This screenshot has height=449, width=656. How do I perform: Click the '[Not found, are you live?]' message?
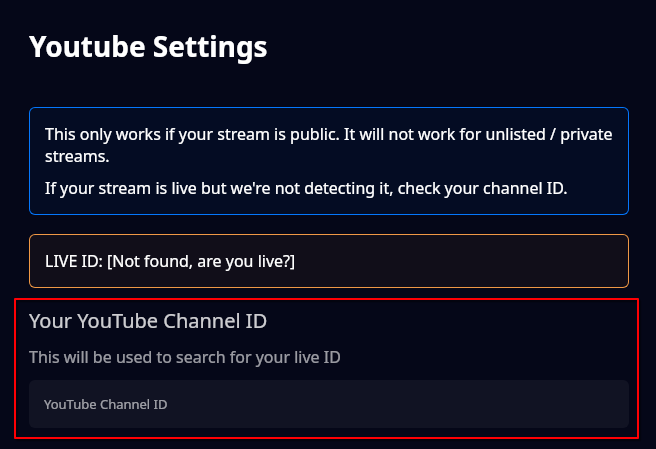[201, 262]
